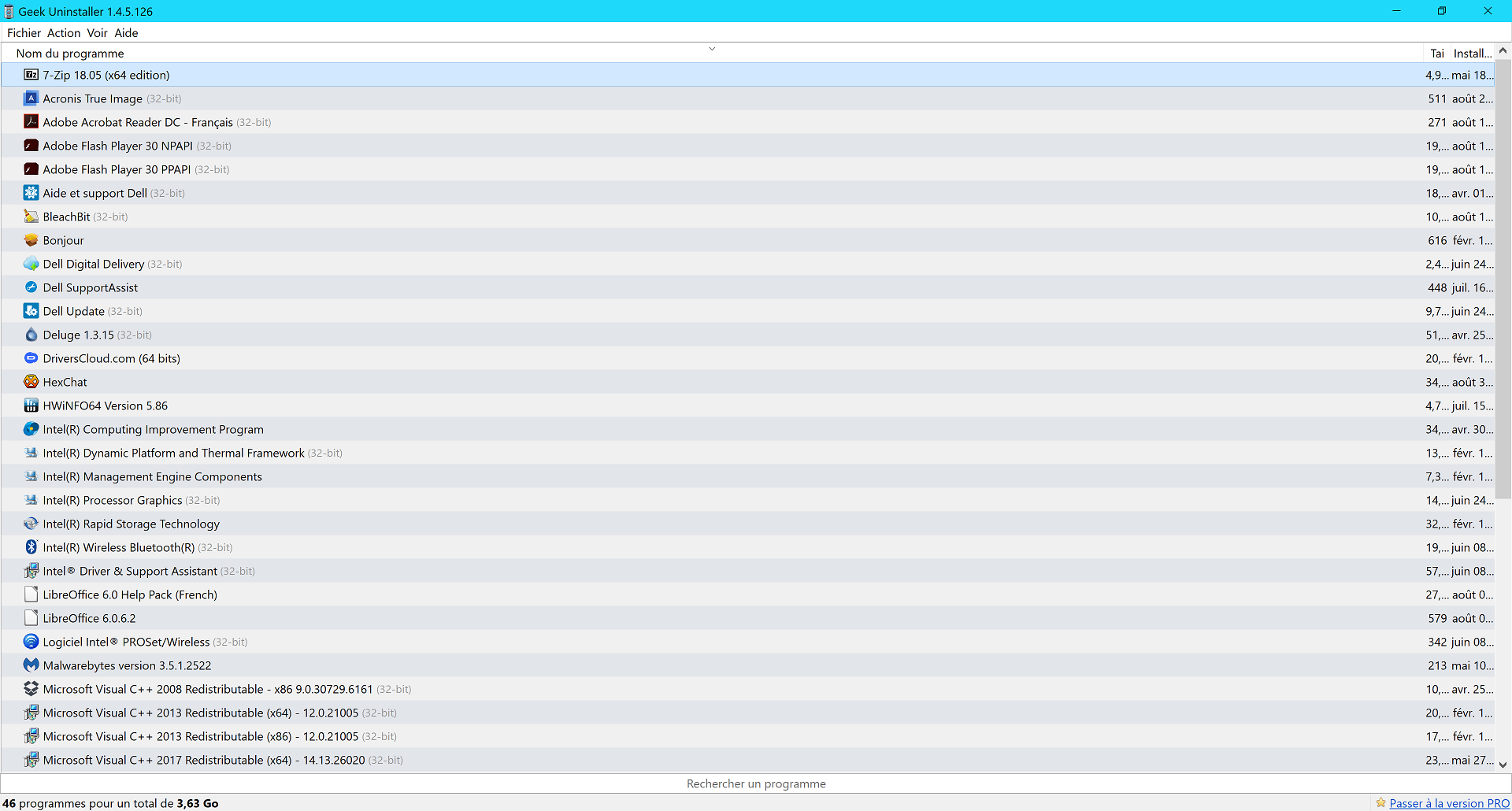Screen dimensions: 1512x811
Task: Sort by the Install date column header
Action: (x=1472, y=54)
